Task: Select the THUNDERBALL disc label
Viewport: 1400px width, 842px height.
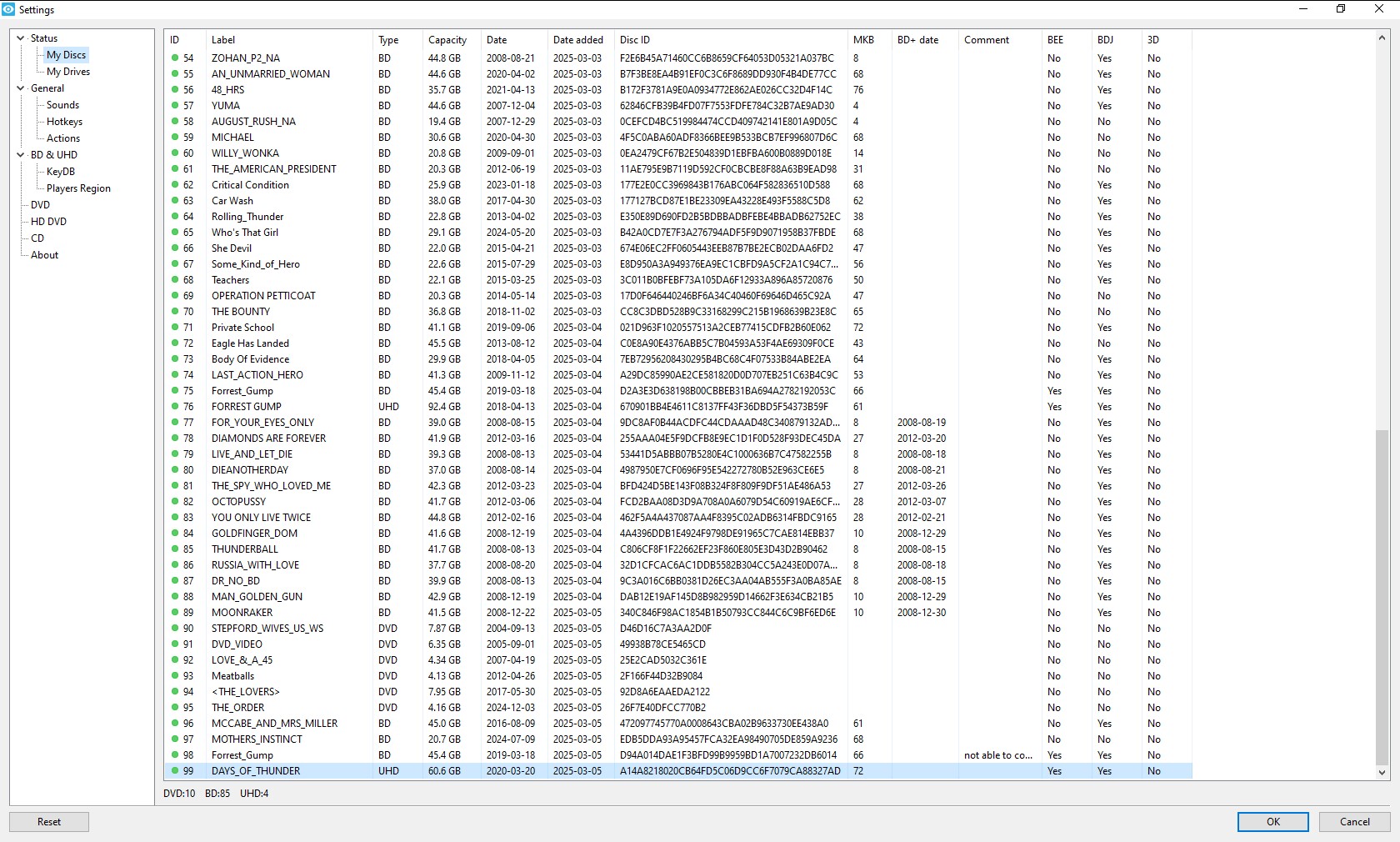Action: 244,549
